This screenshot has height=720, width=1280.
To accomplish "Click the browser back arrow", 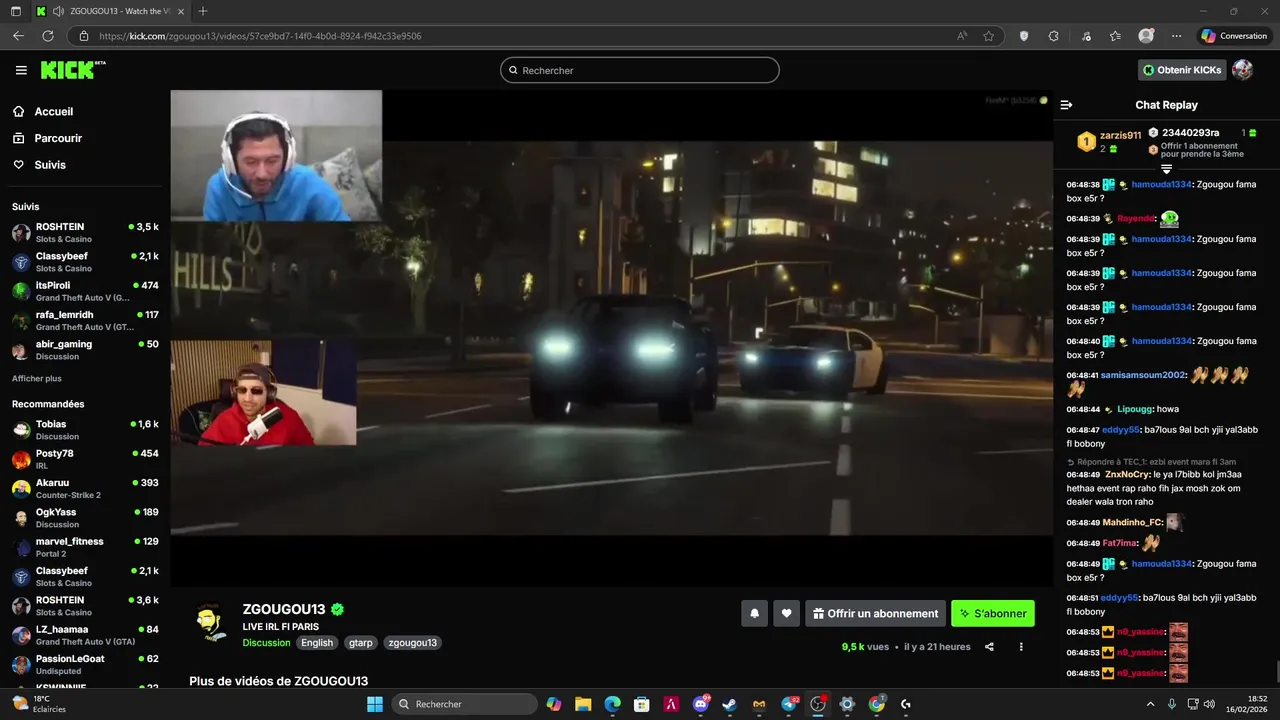I will (x=18, y=36).
